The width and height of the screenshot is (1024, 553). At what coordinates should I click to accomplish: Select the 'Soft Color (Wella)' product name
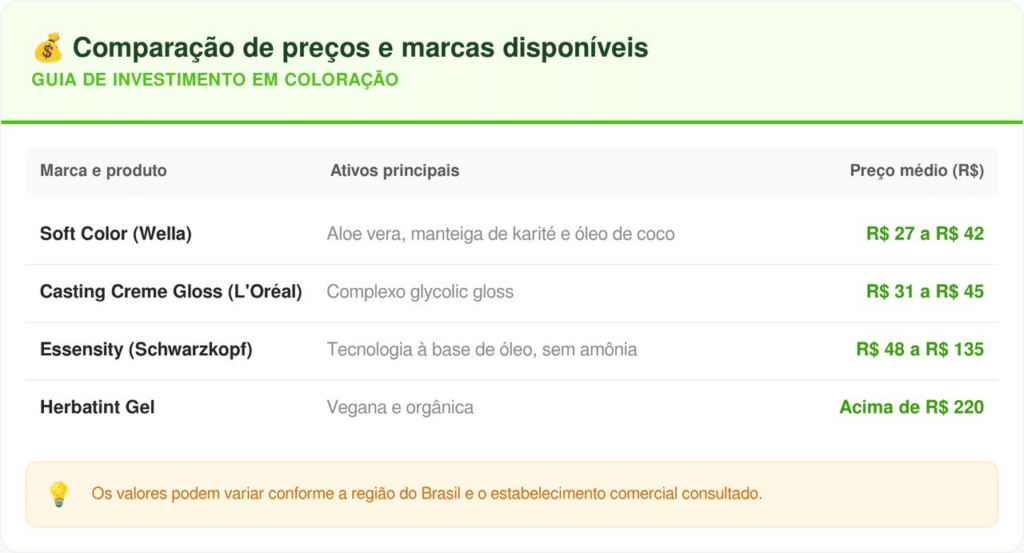tap(115, 234)
